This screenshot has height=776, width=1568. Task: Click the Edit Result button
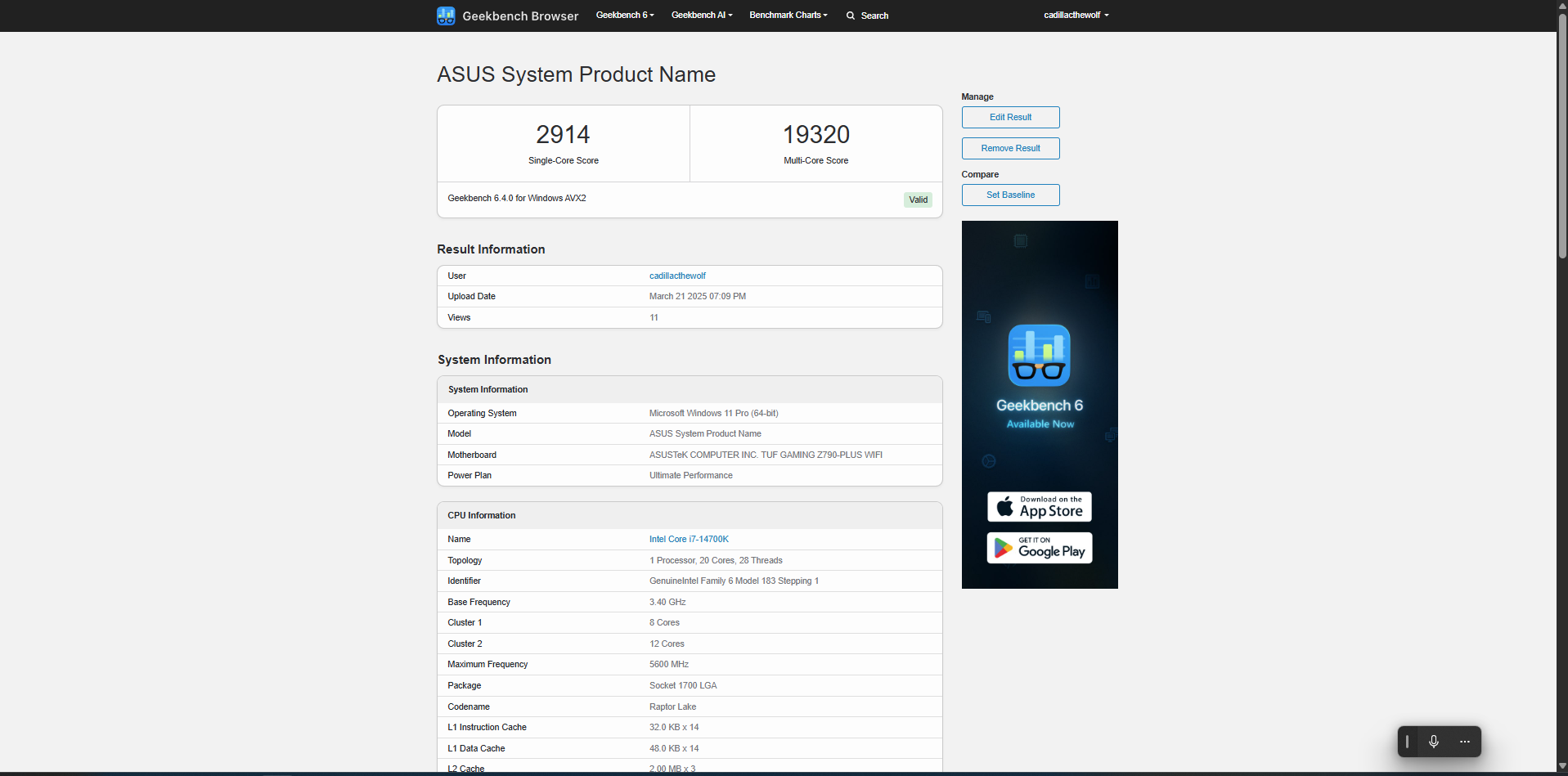pyautogui.click(x=1011, y=117)
